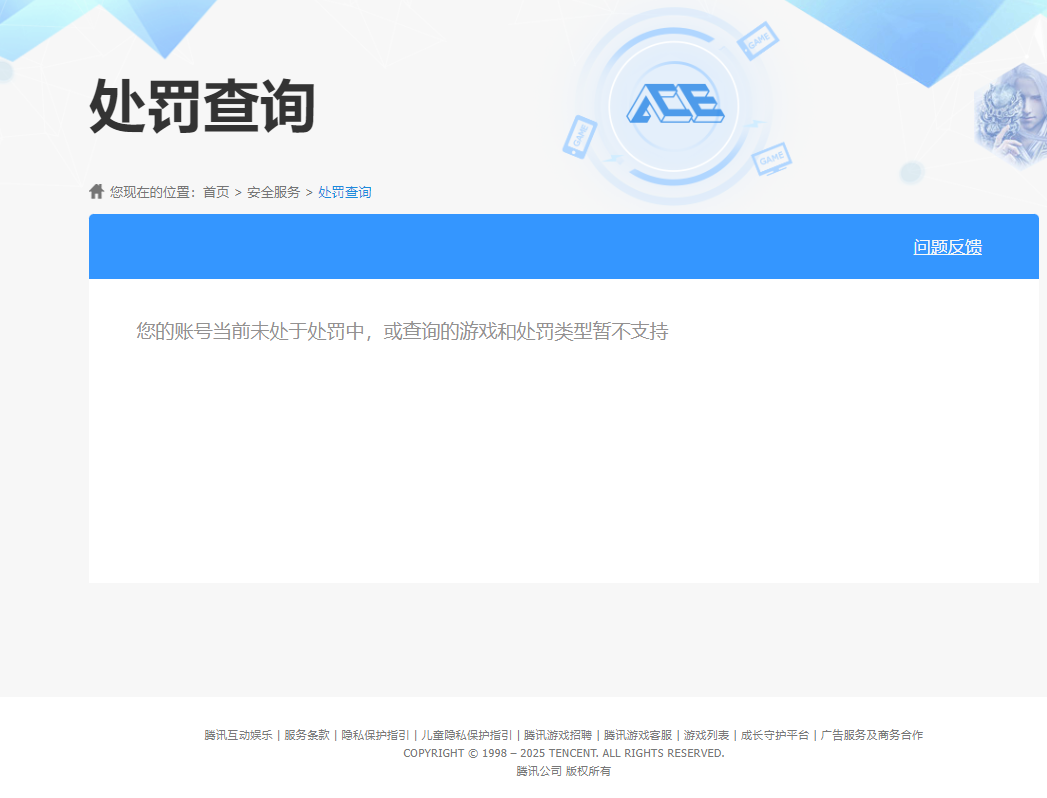
Task: Open the 问题反馈 feedback page
Action: [x=948, y=246]
